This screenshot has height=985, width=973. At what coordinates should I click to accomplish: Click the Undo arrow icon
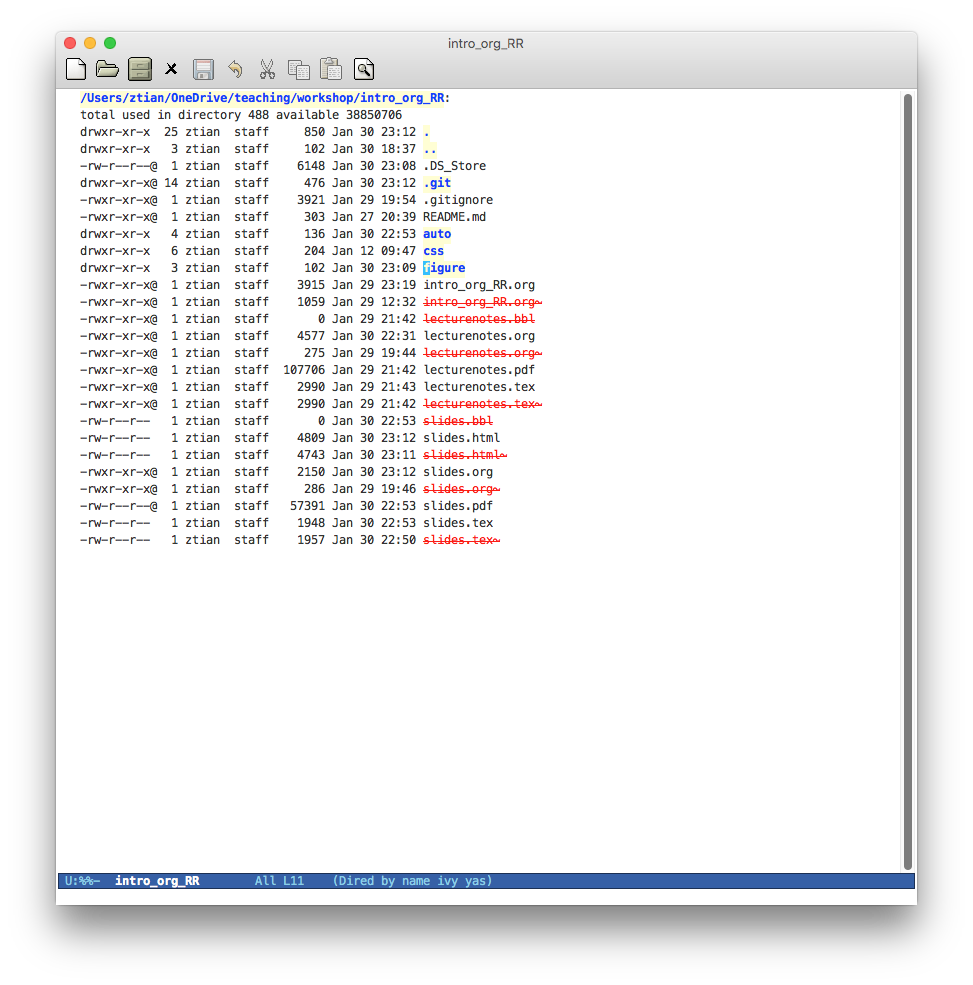tap(236, 69)
